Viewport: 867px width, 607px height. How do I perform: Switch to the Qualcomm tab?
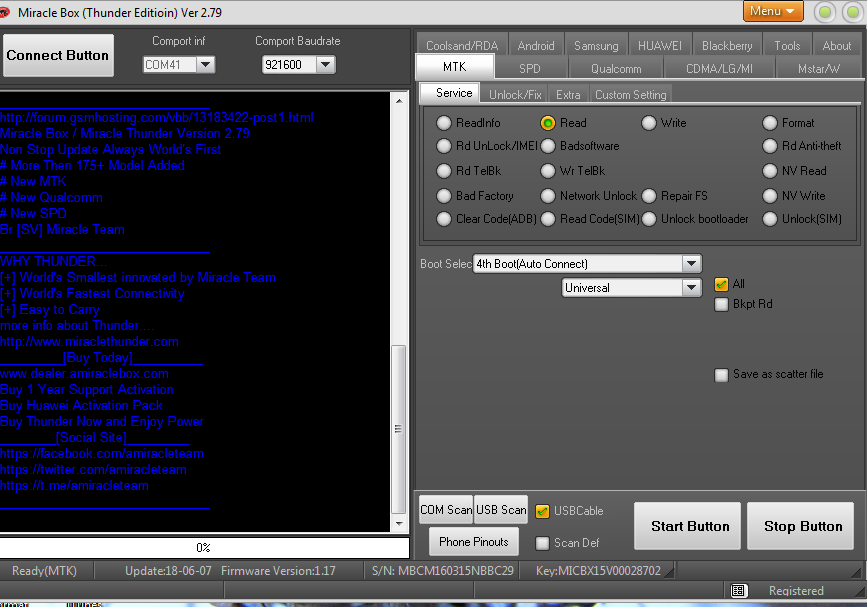616,69
